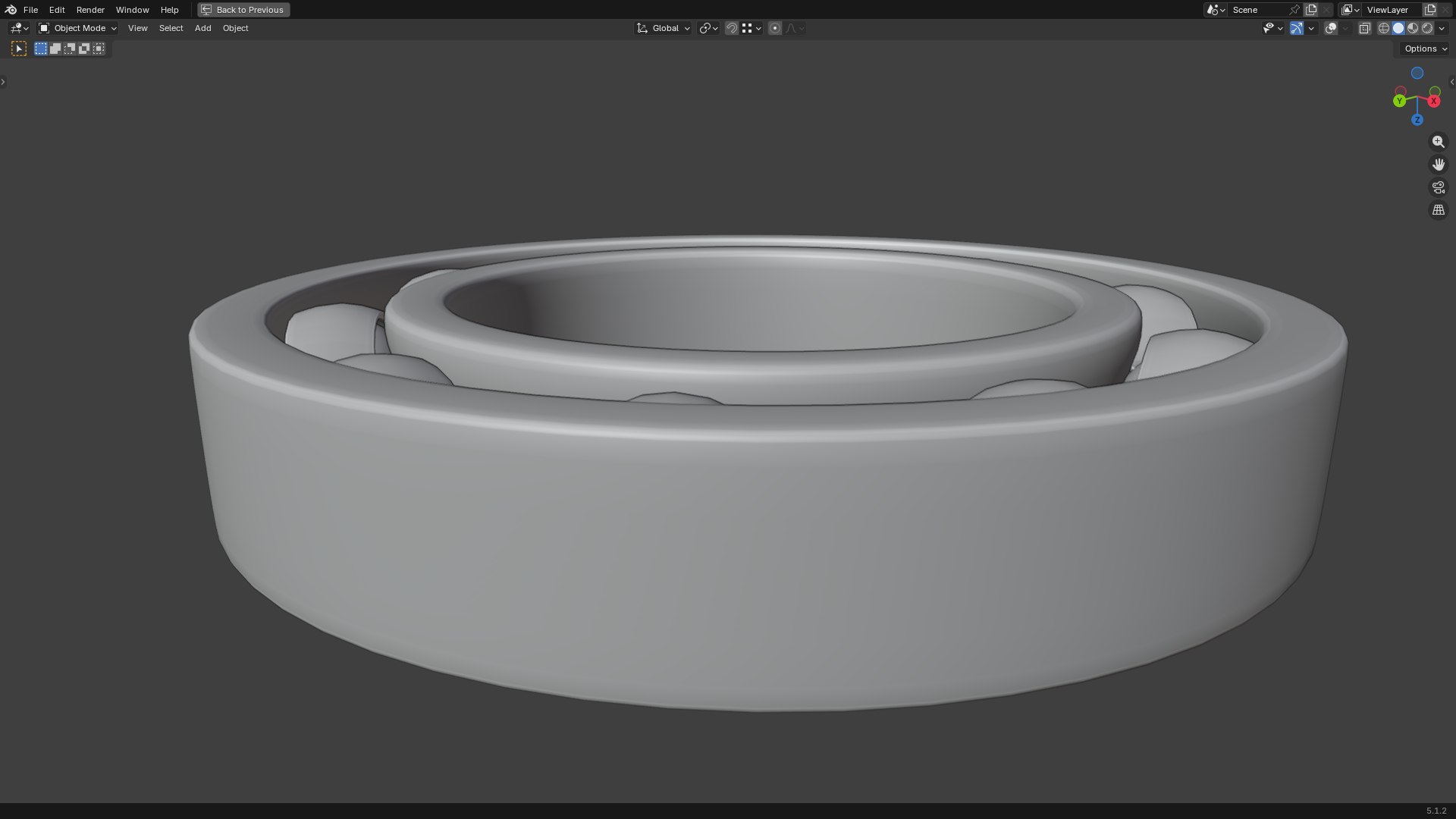Open the Select menu in viewport header

(171, 28)
